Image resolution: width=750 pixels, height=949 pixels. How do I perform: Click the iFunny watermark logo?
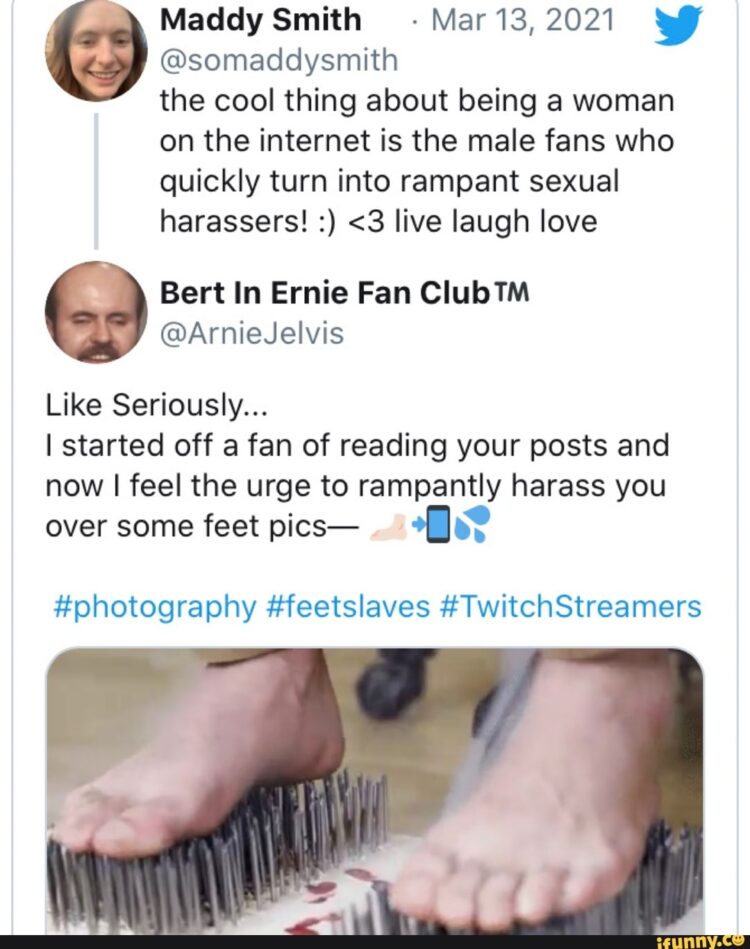pos(710,939)
